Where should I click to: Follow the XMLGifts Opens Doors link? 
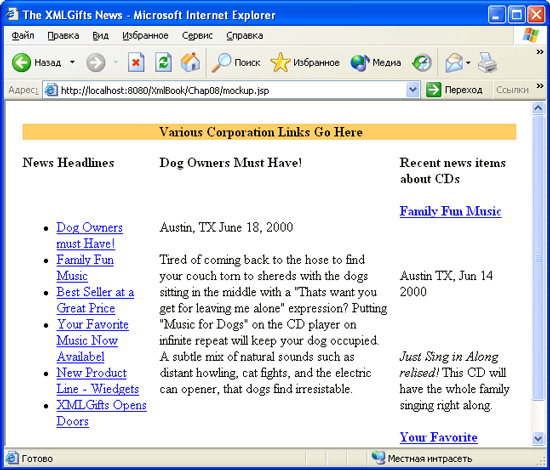click(101, 413)
